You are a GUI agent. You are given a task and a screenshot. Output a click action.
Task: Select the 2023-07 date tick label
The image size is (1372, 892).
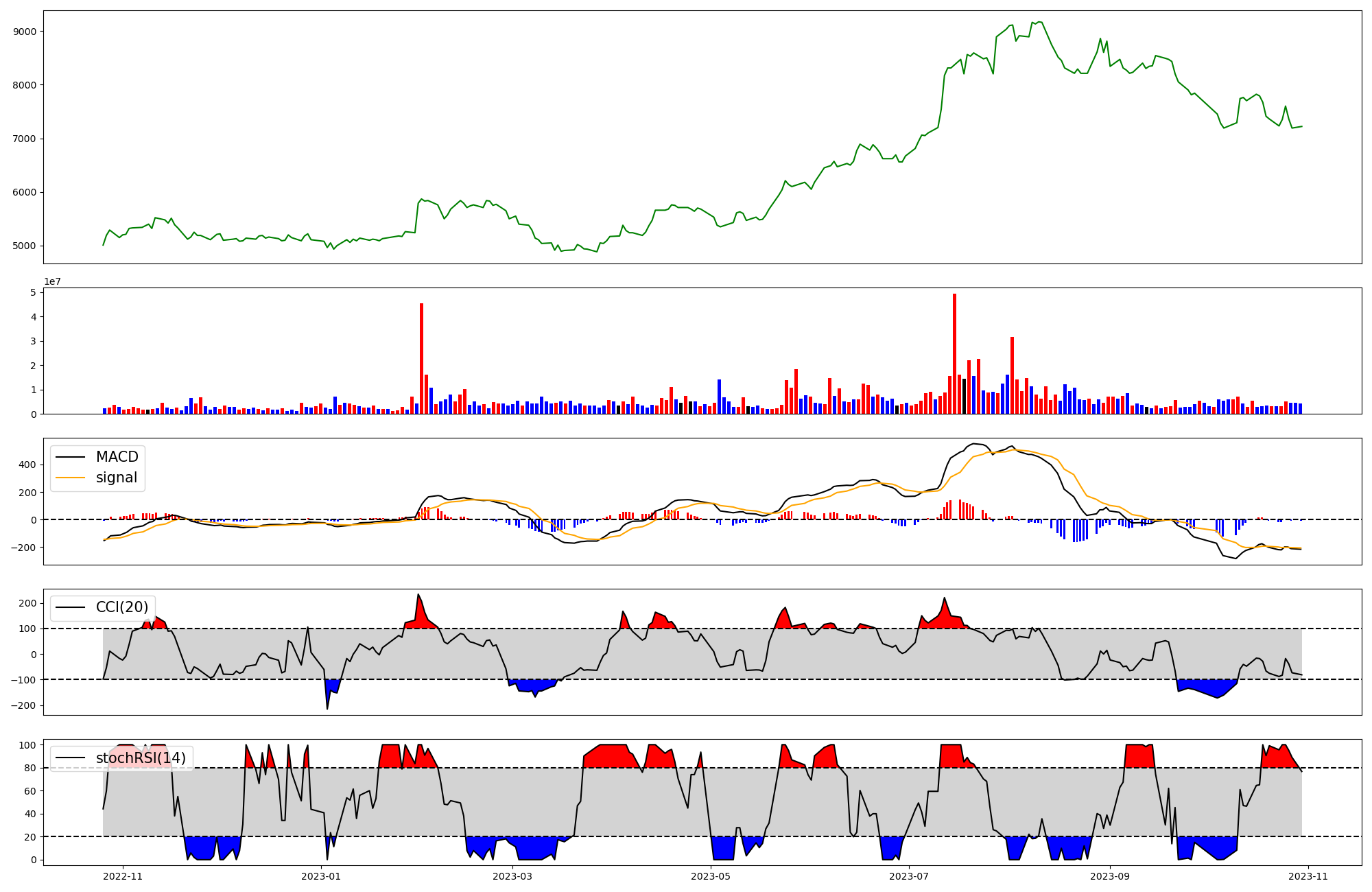point(909,876)
